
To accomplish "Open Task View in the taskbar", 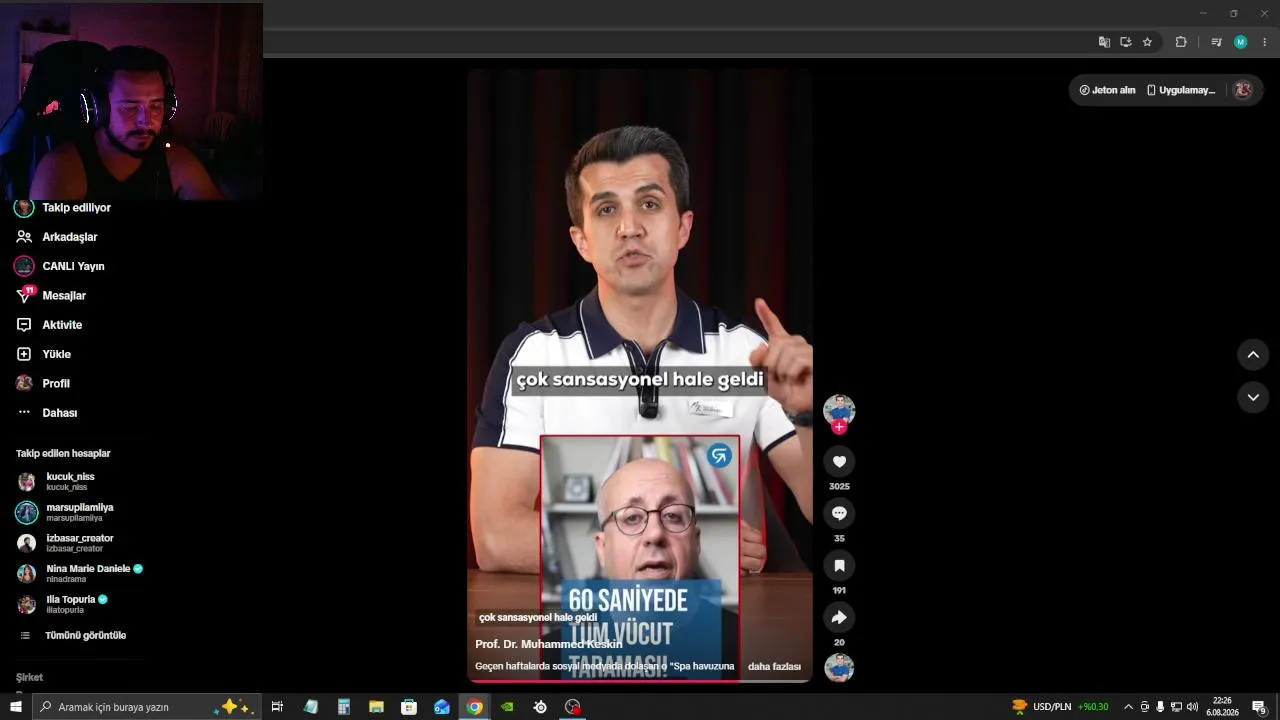I will (x=278, y=707).
